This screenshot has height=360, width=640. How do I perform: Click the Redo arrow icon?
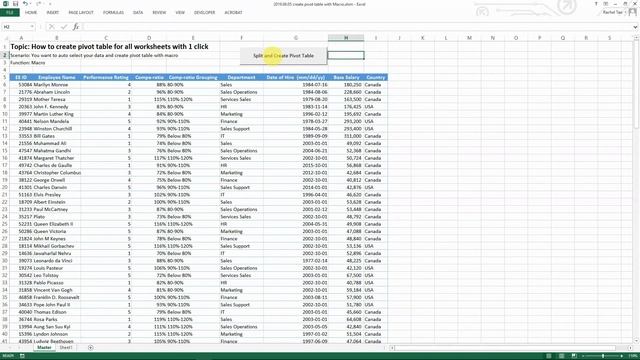click(39, 4)
